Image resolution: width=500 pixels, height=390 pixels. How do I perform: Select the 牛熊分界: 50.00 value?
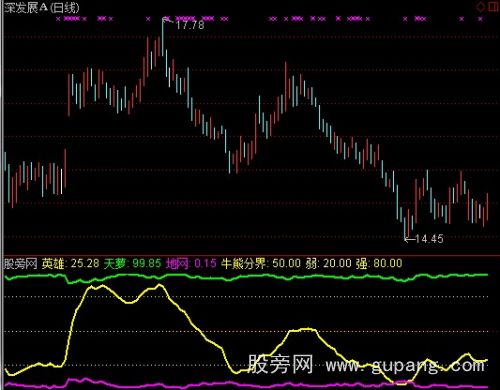261,264
